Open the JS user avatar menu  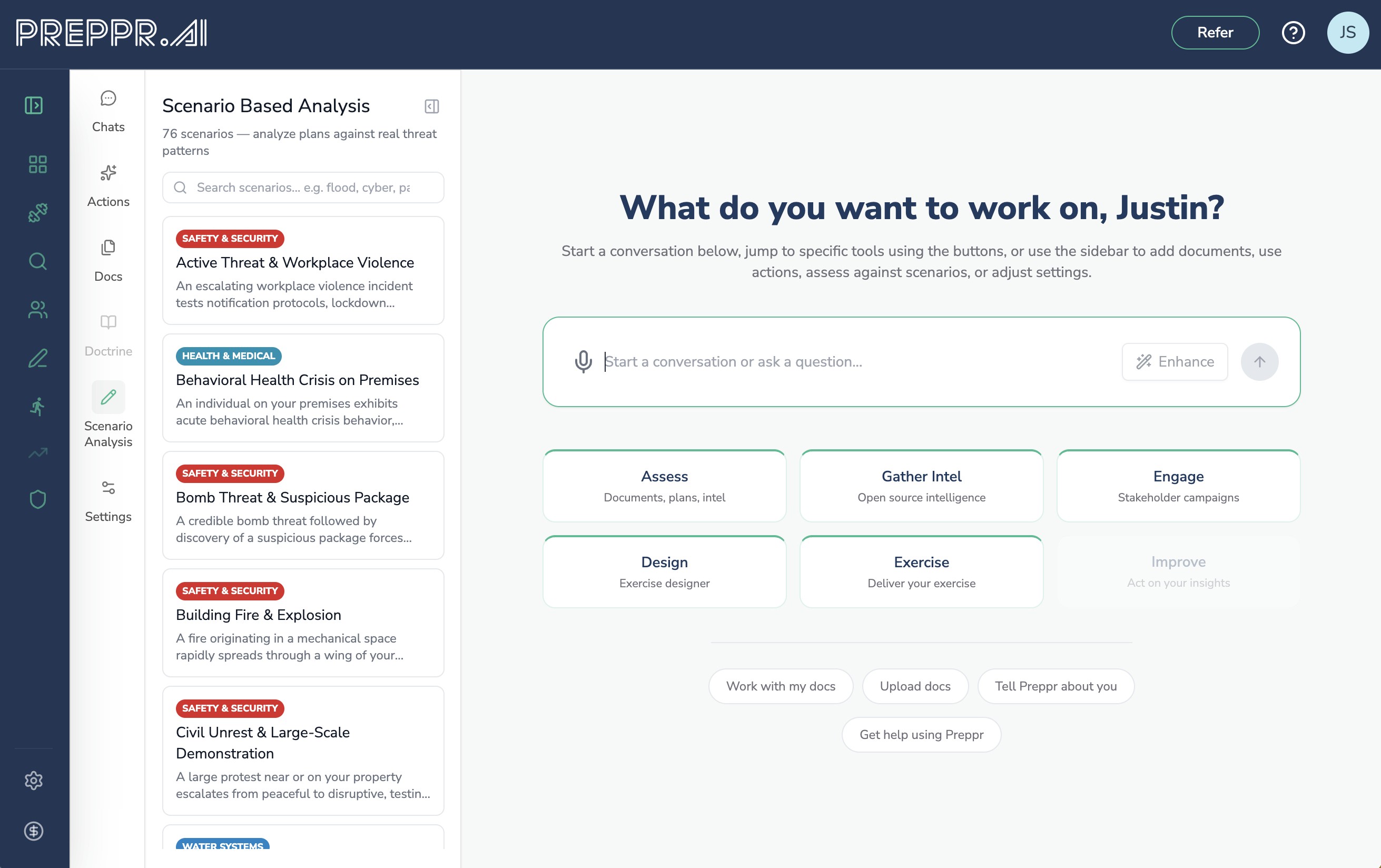[x=1348, y=33]
